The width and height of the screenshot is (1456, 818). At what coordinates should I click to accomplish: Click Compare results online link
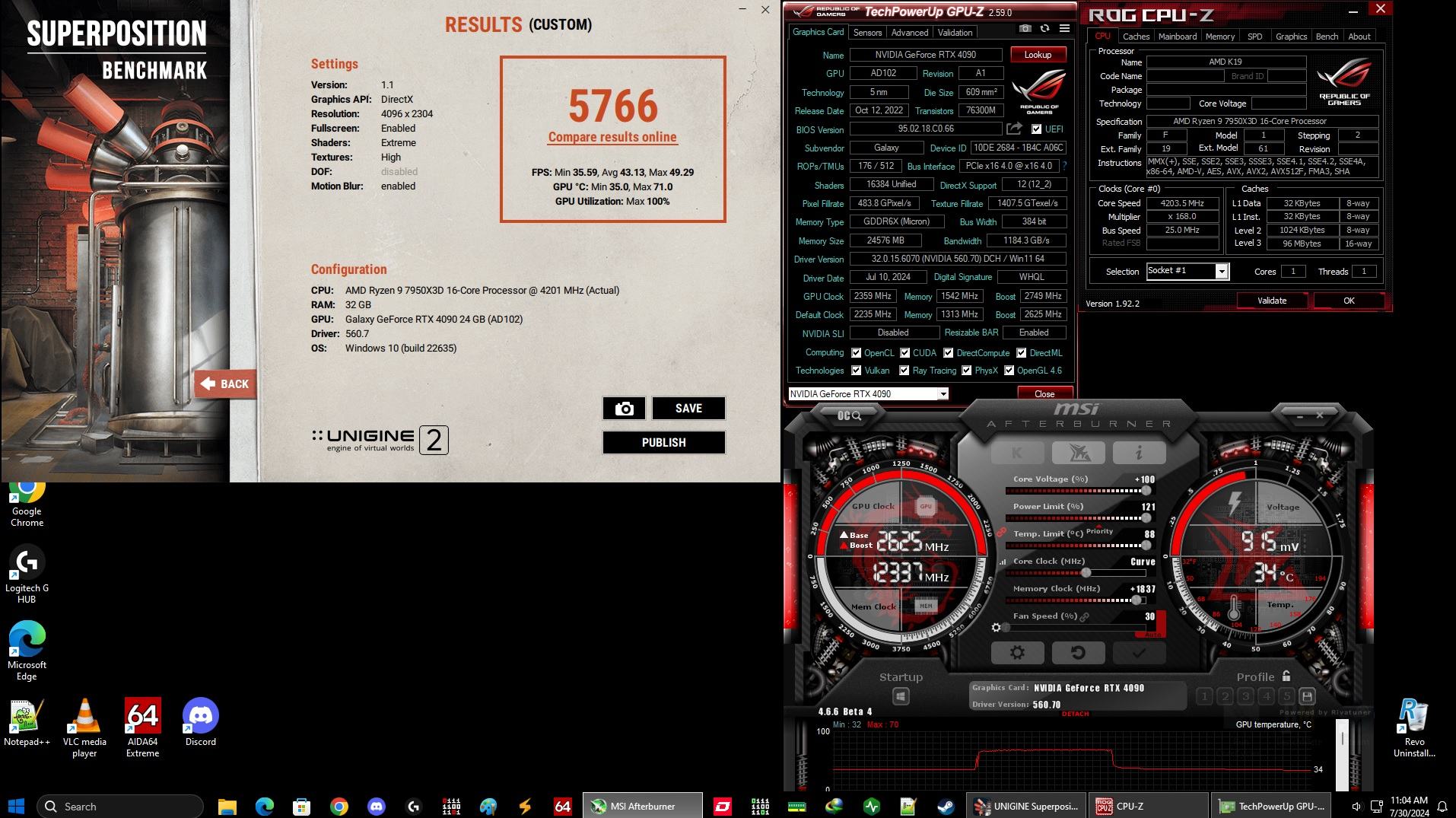[x=612, y=138]
